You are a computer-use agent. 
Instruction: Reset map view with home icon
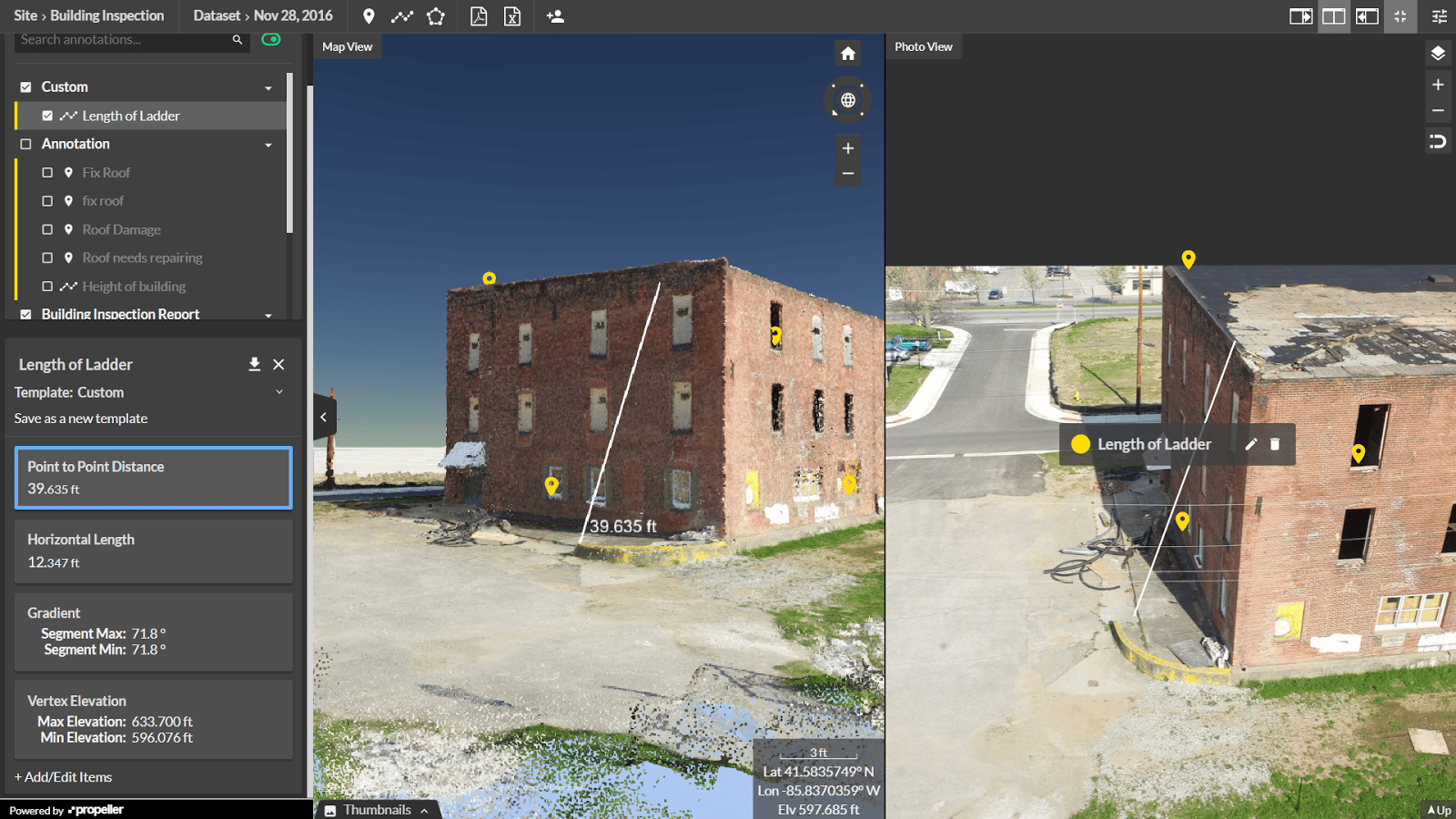click(x=848, y=54)
